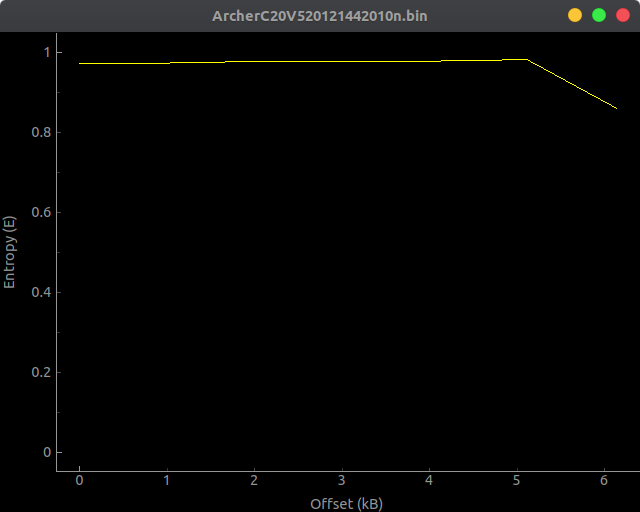This screenshot has width=640, height=512.
Task: Maximize window with the green button
Action: (x=599, y=15)
